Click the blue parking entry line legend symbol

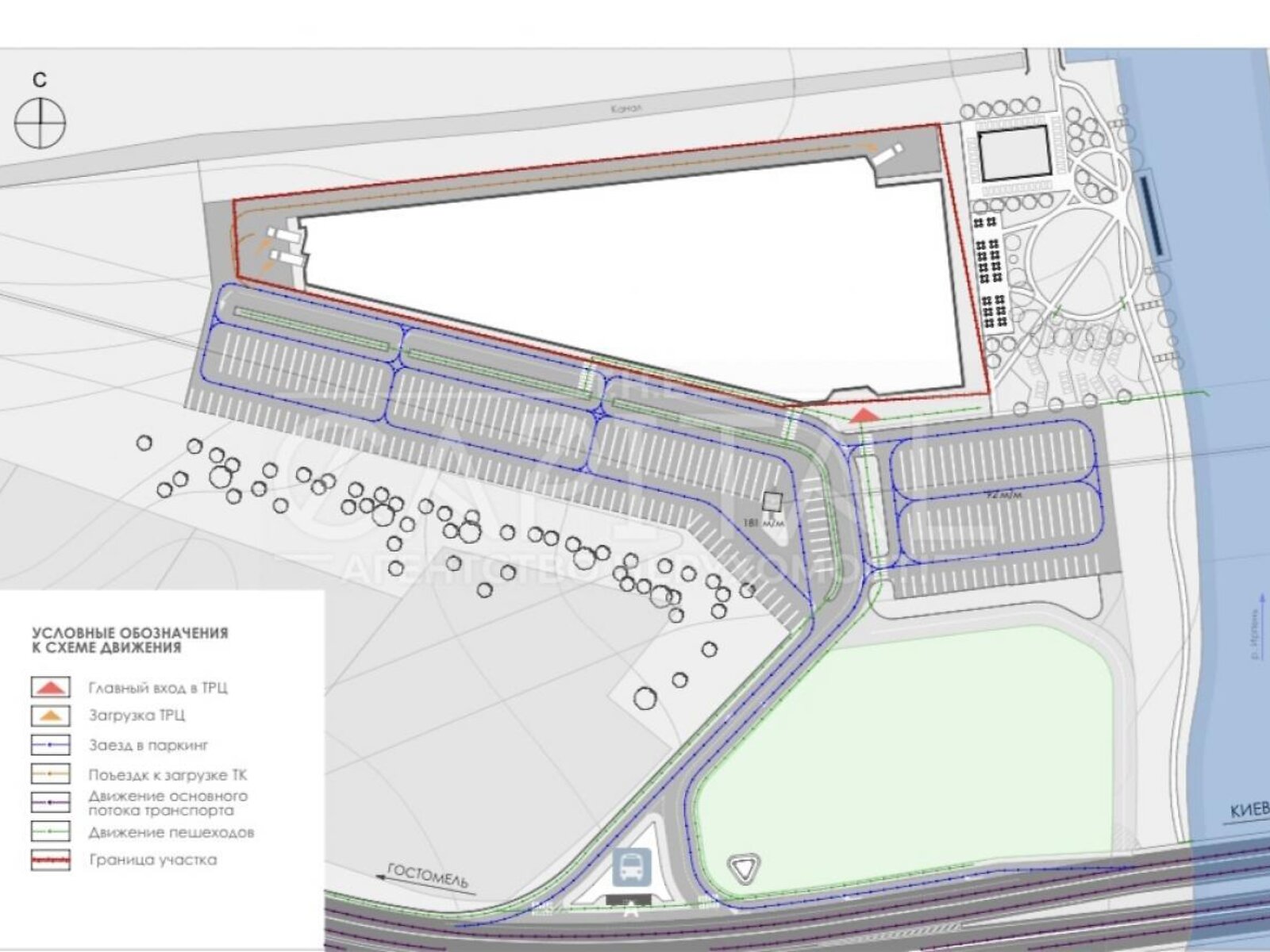pos(51,745)
